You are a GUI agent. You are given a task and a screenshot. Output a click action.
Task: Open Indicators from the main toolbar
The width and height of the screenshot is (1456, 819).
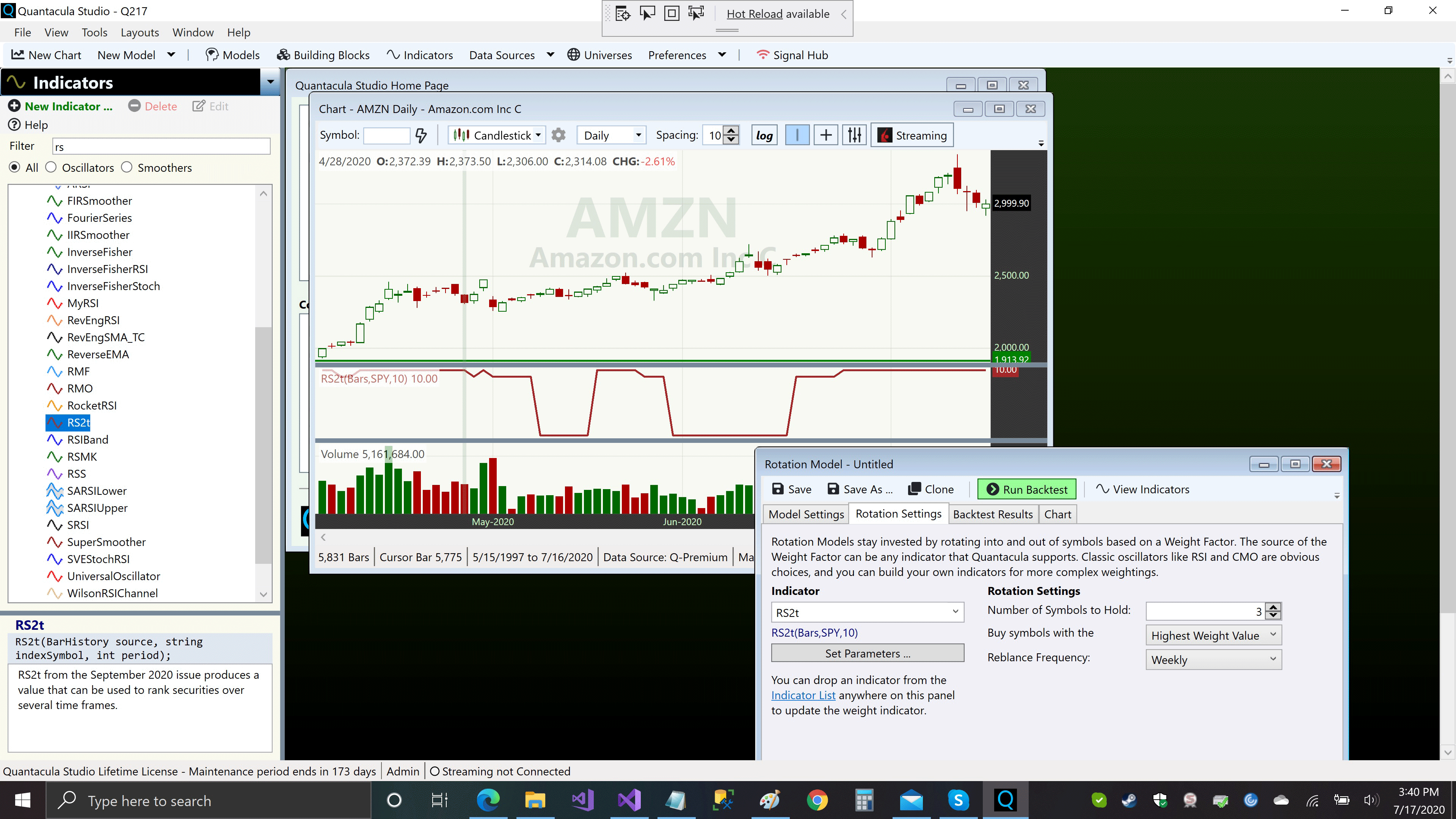(420, 55)
